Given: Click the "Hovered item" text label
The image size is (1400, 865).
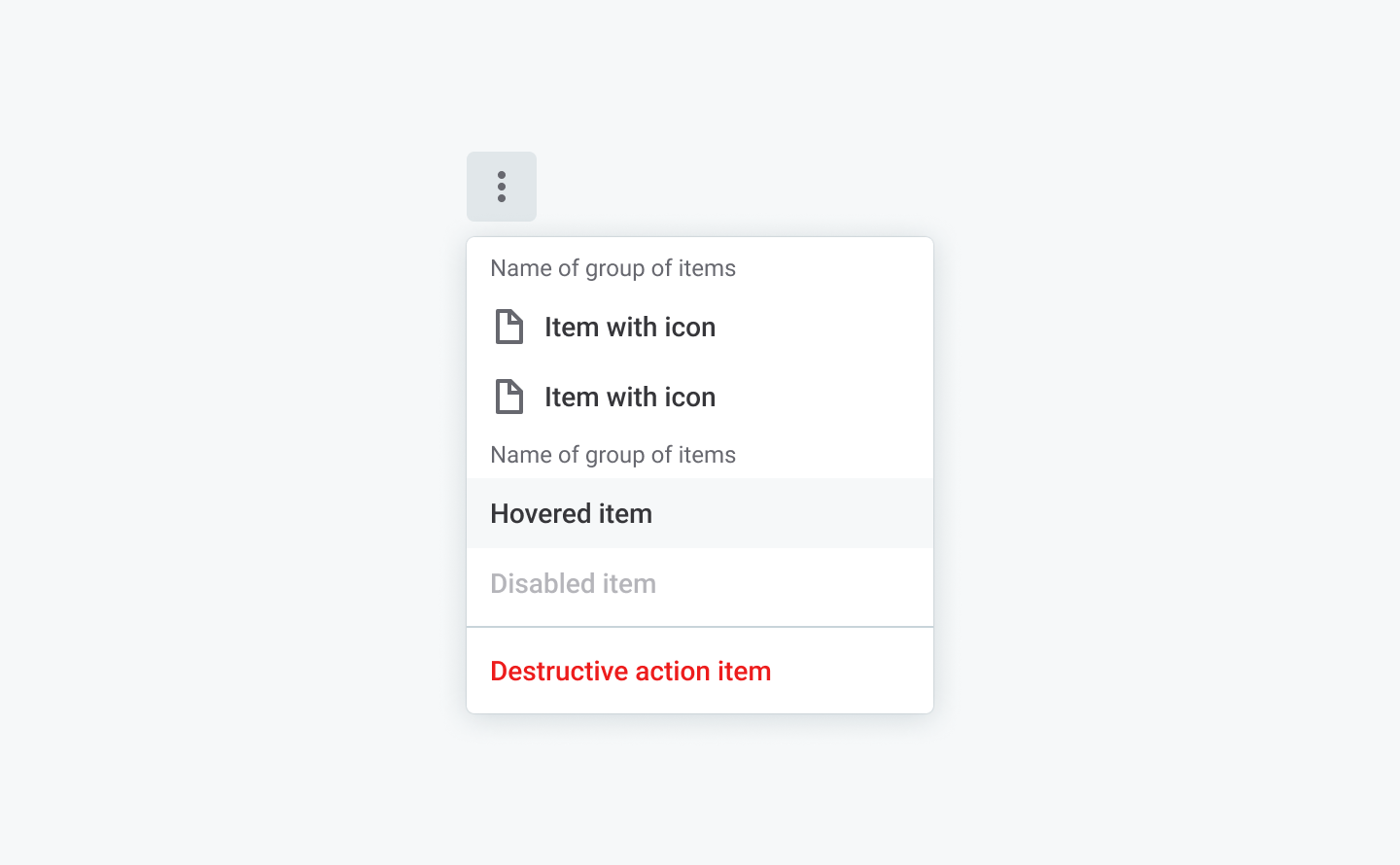Looking at the screenshot, I should [571, 513].
